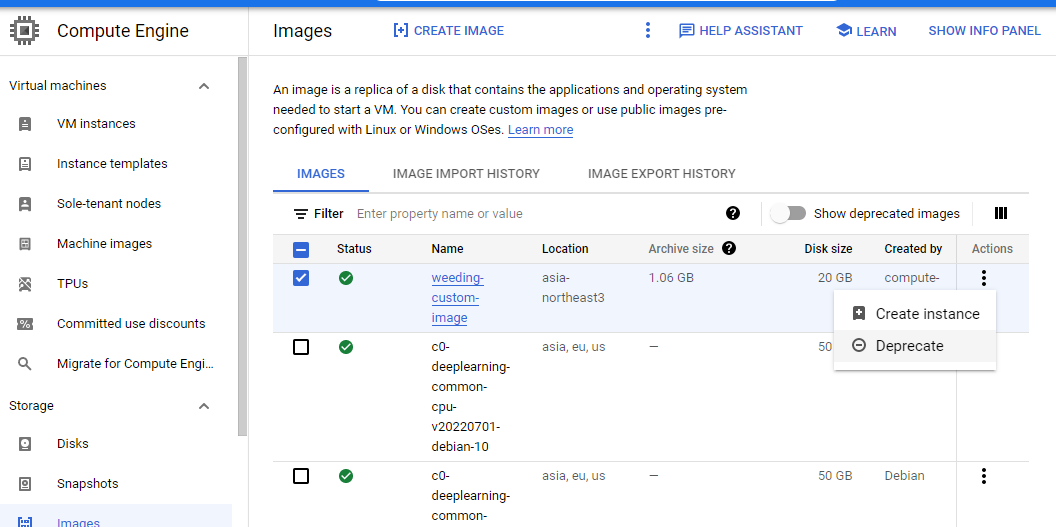
Task: Click the green status icon of weeding-custom-image
Action: coord(346,277)
